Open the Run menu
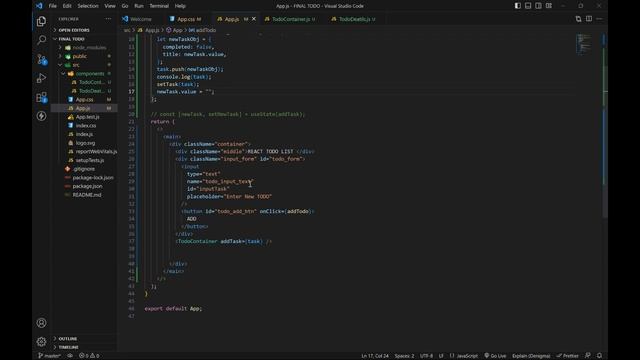 click(x=139, y=6)
